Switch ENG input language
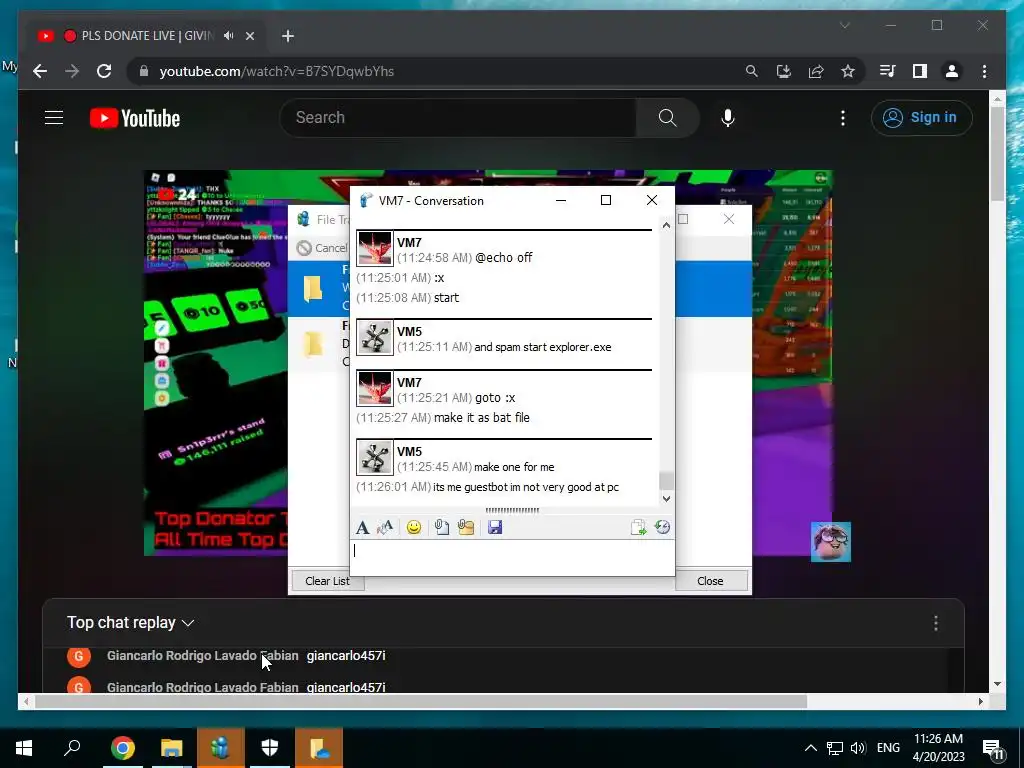Viewport: 1024px width, 768px height. 888,748
